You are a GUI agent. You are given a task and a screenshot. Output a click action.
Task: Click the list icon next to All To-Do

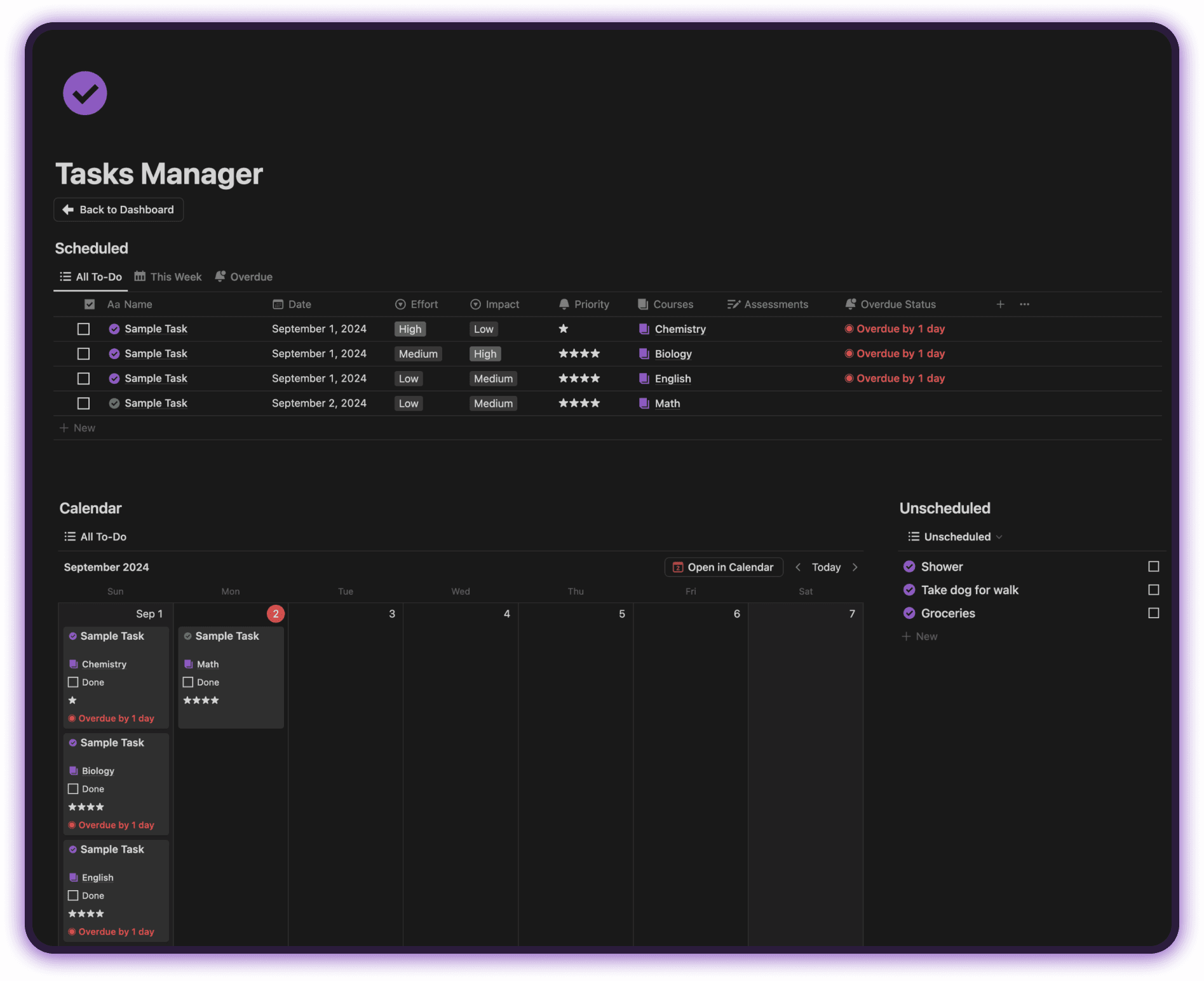[x=65, y=276]
